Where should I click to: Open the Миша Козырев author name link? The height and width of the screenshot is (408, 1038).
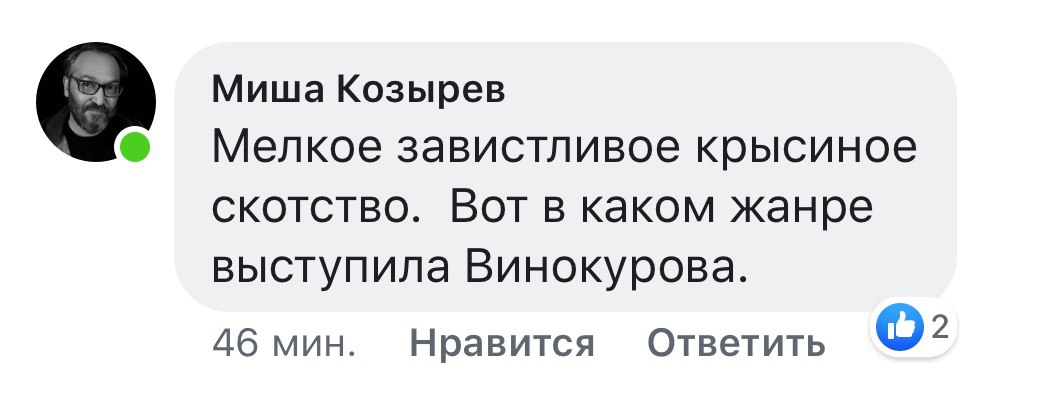click(359, 92)
